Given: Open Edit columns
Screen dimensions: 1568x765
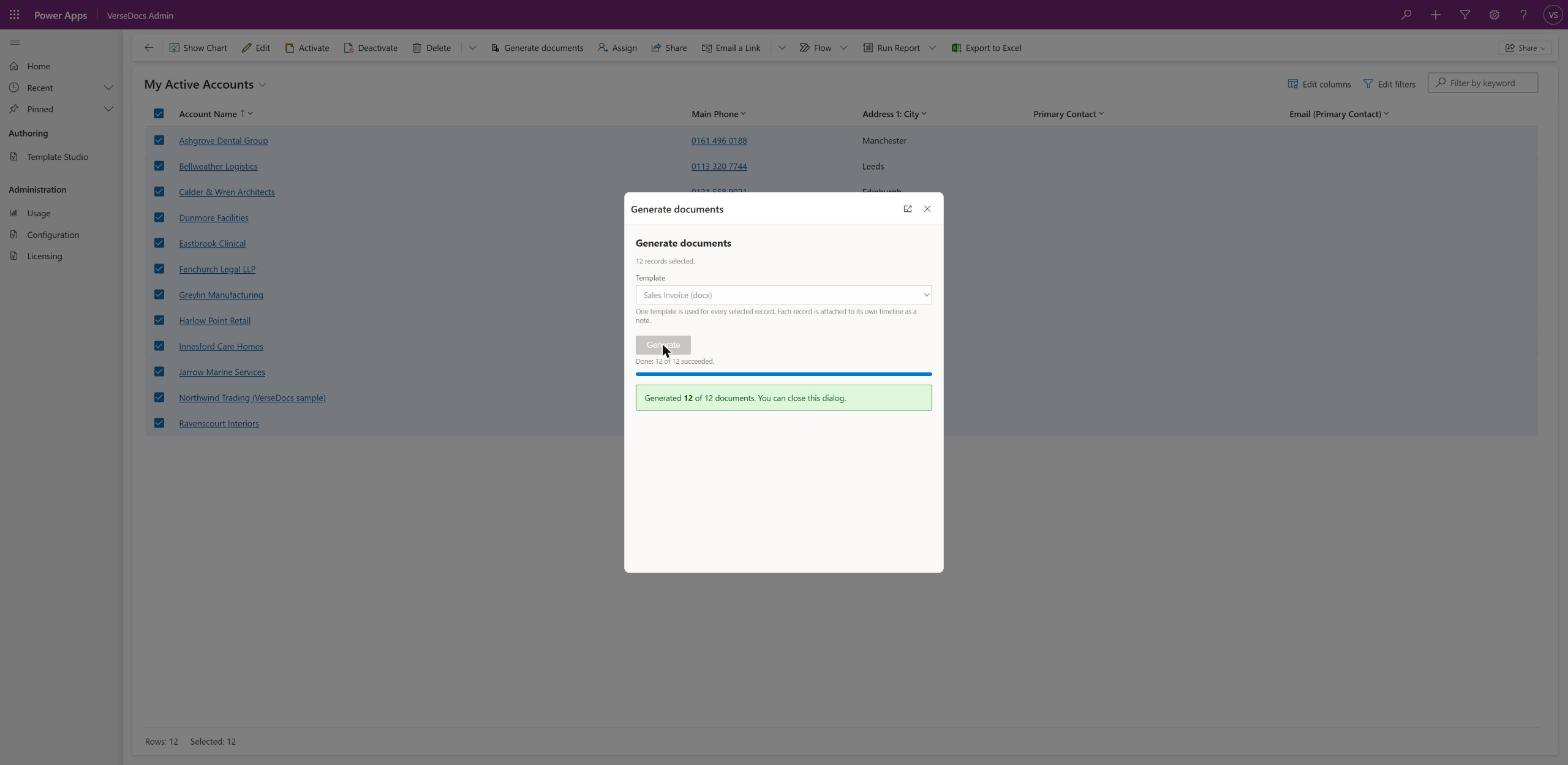Looking at the screenshot, I should click(1319, 84).
